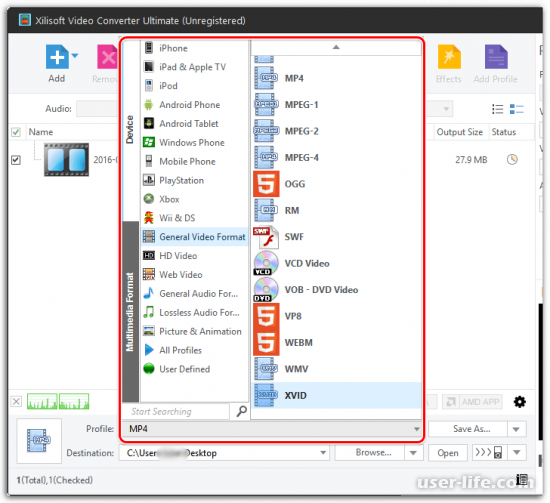Image resolution: width=550 pixels, height=503 pixels.
Task: Choose the iPod category
Action: coord(195,86)
